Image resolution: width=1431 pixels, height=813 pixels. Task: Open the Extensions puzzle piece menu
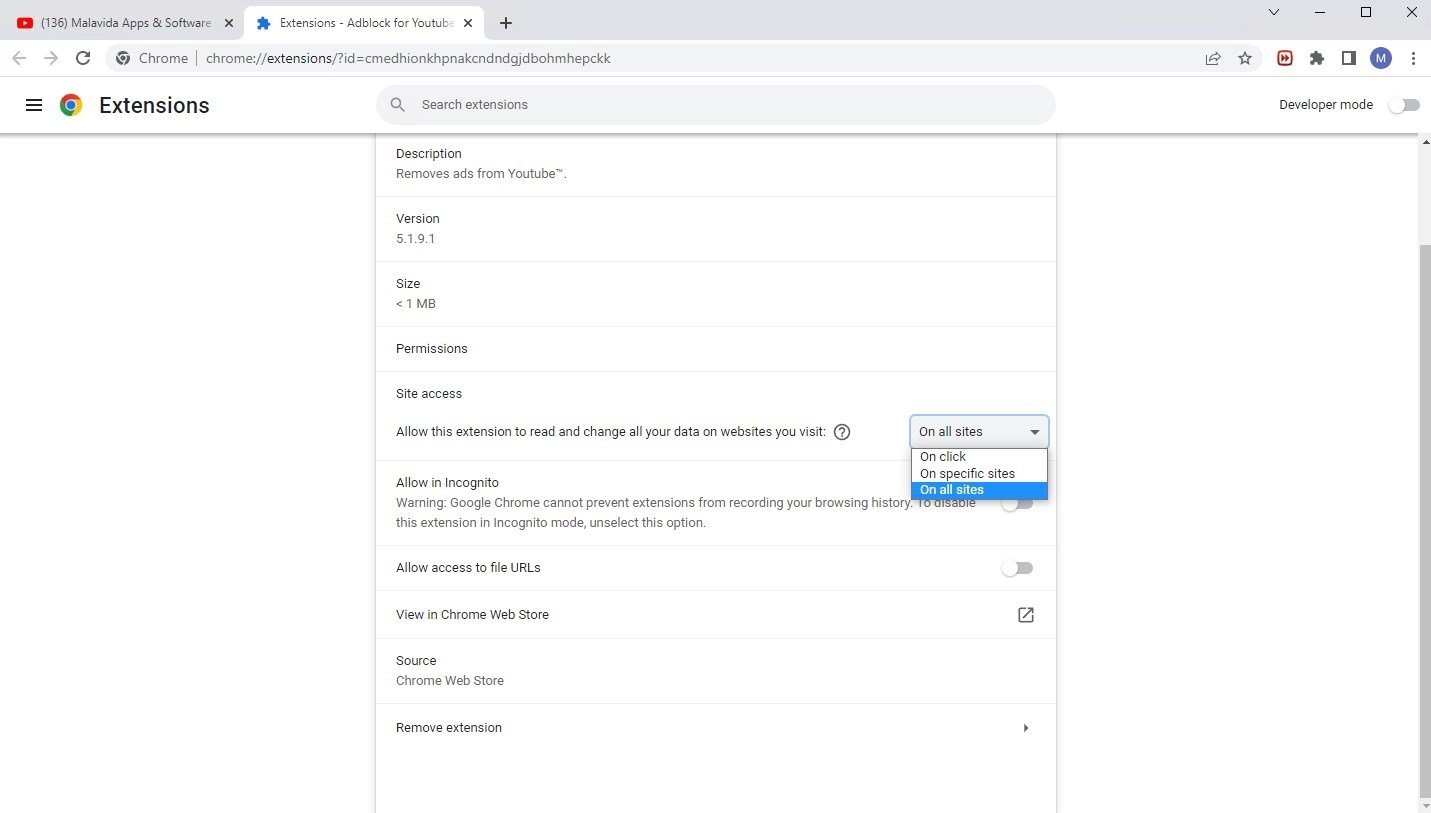1317,58
